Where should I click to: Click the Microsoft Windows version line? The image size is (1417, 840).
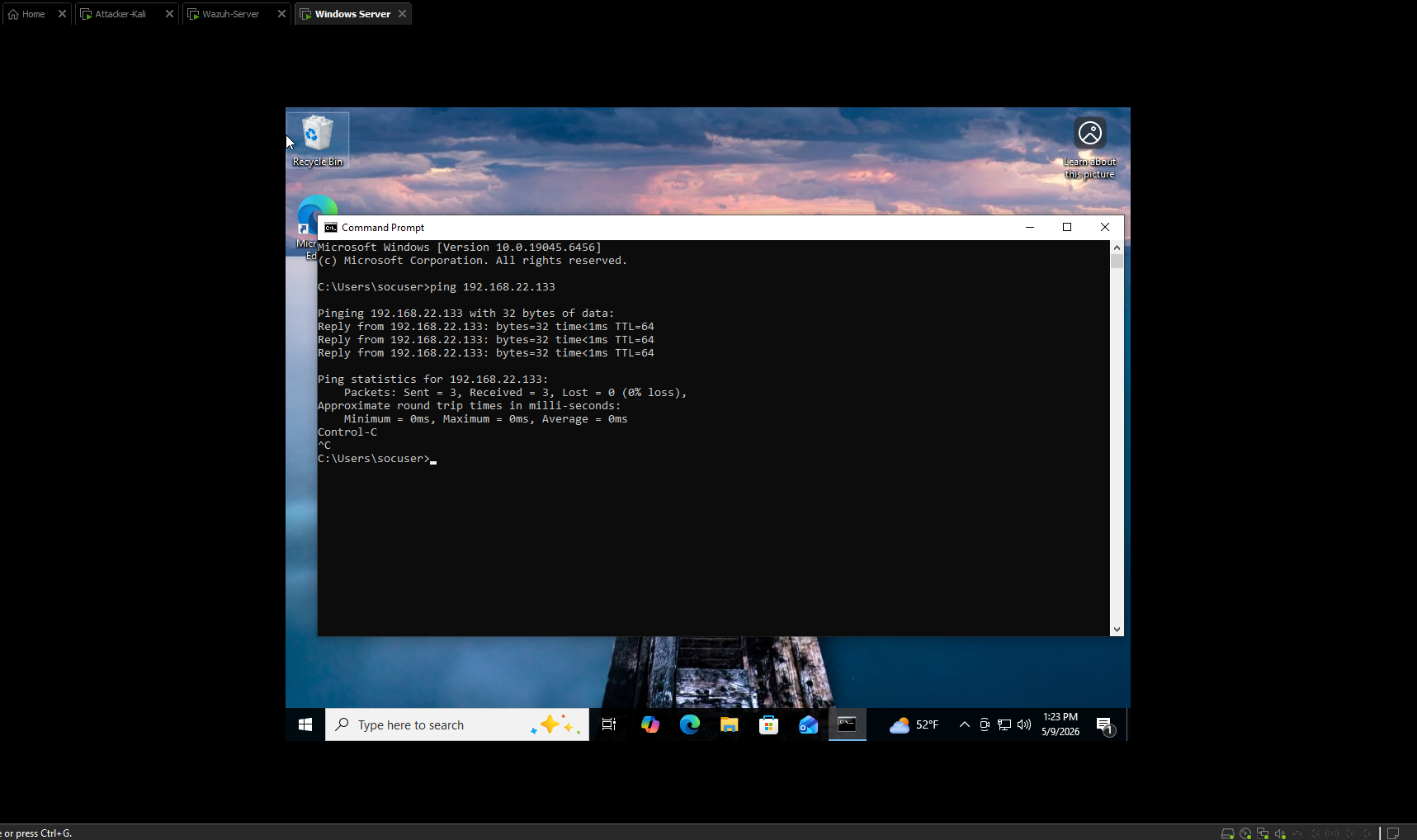coord(460,248)
